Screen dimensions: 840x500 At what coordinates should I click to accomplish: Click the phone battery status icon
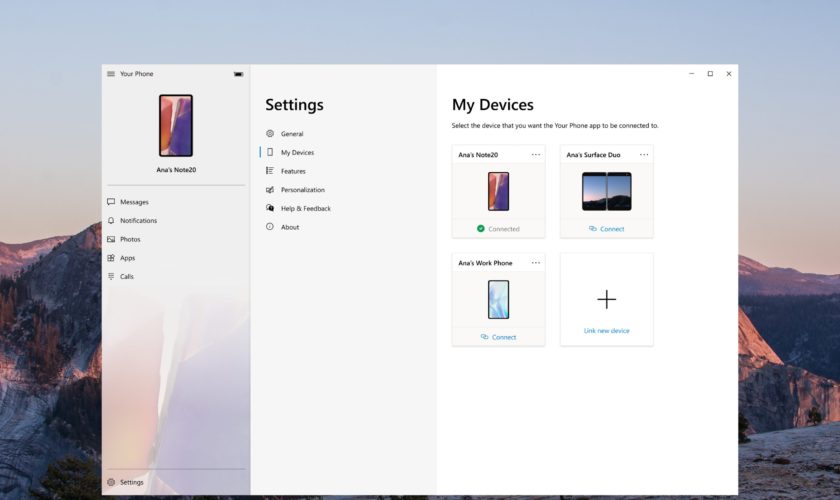(238, 74)
